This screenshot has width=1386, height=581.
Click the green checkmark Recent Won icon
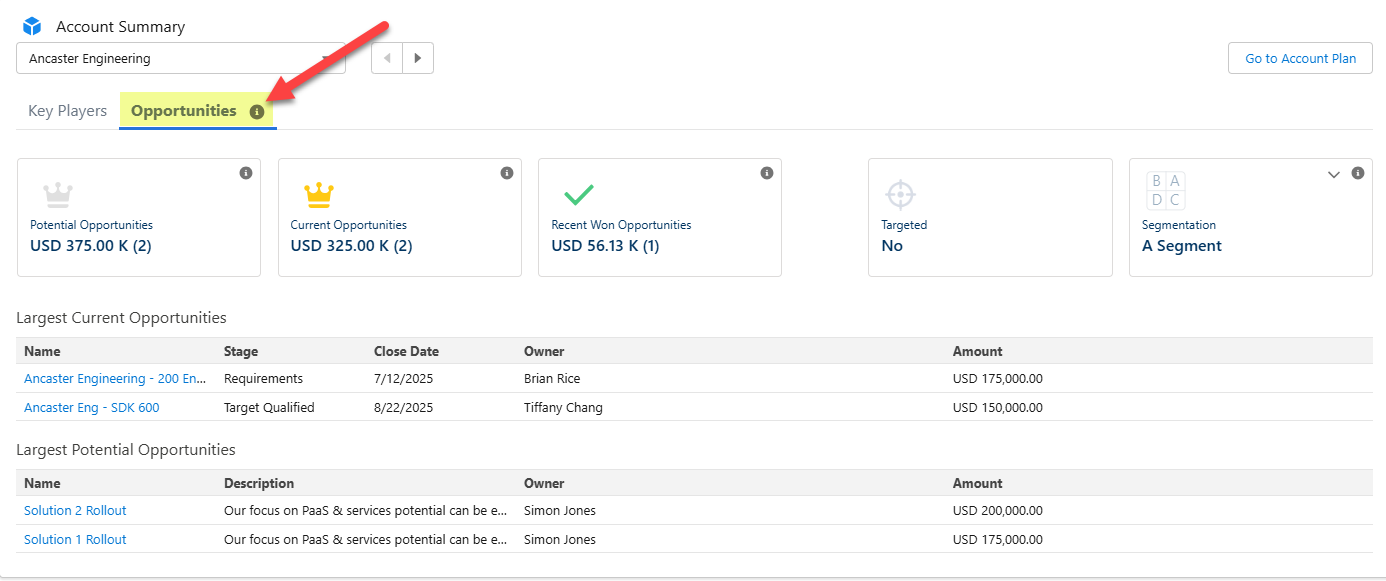pyautogui.click(x=579, y=193)
